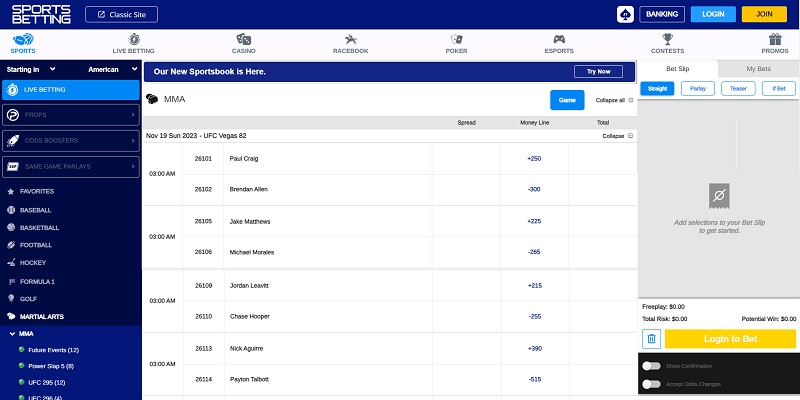Click the Baseball icon in the sidebar
The width and height of the screenshot is (800, 400).
point(11,210)
